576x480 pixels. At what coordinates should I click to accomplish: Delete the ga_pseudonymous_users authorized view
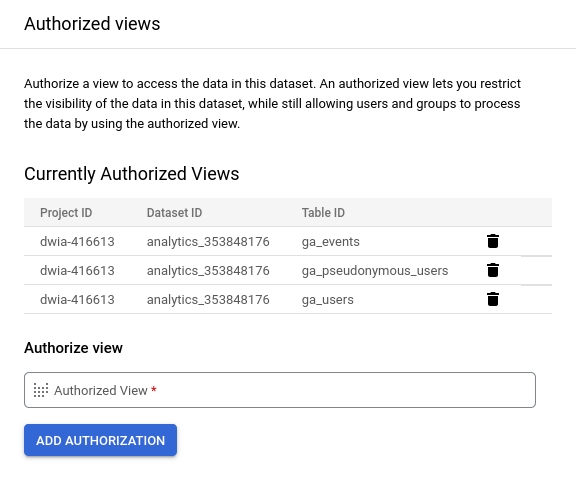(x=493, y=270)
